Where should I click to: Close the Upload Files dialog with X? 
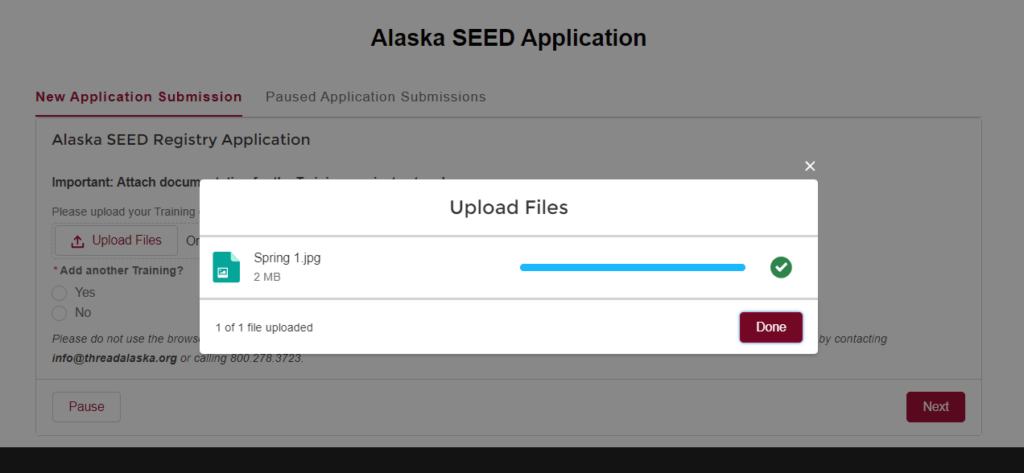click(x=810, y=166)
